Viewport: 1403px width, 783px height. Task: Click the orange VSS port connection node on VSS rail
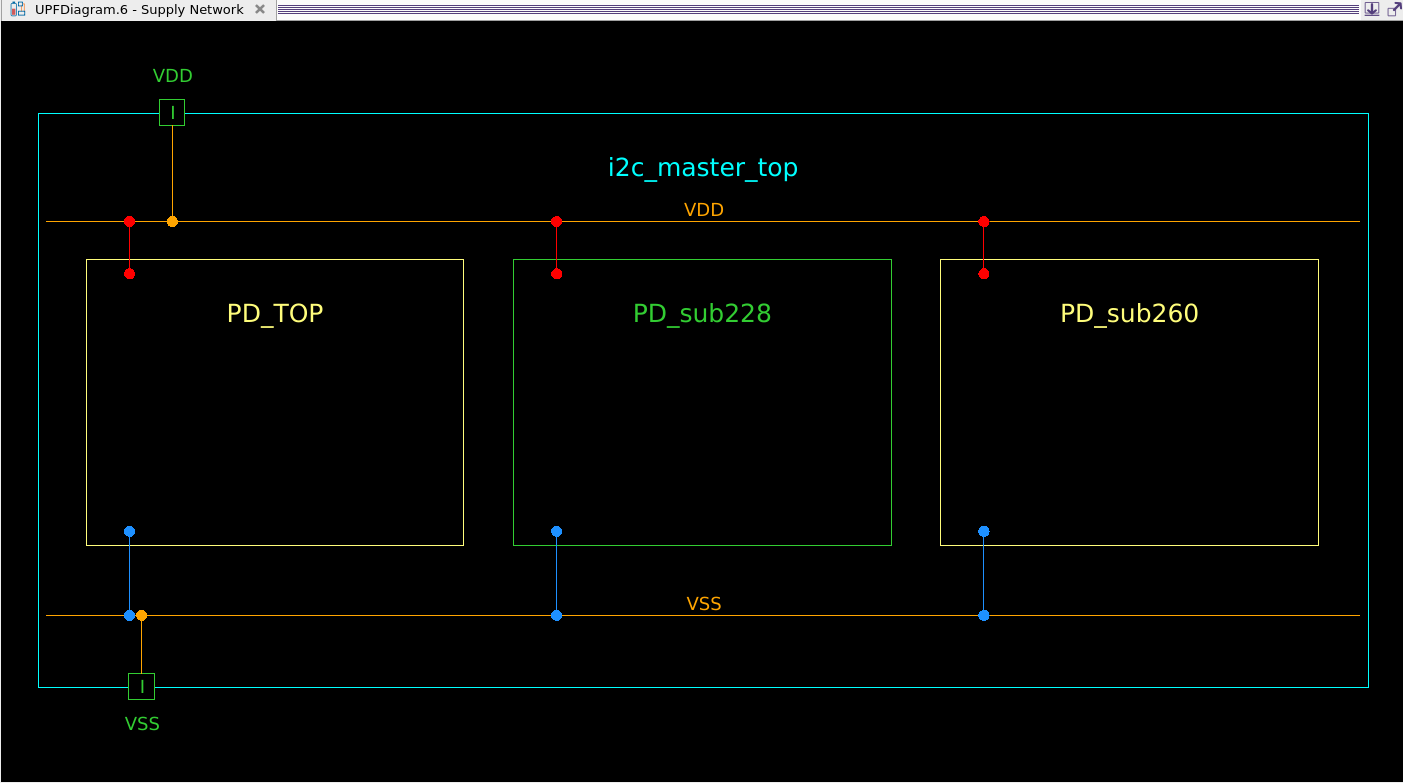(142, 615)
